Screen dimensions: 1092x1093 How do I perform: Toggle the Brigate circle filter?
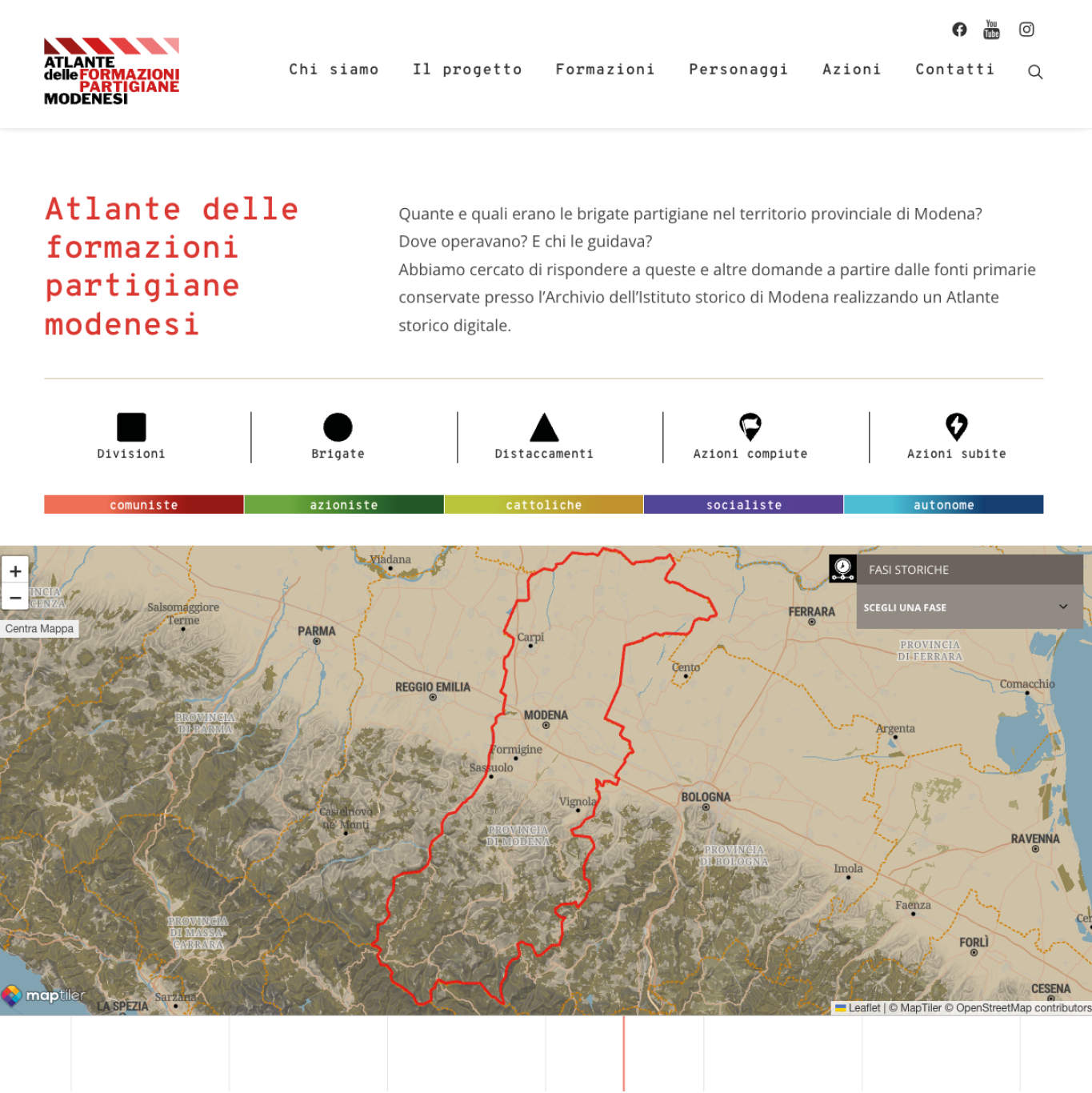[338, 427]
